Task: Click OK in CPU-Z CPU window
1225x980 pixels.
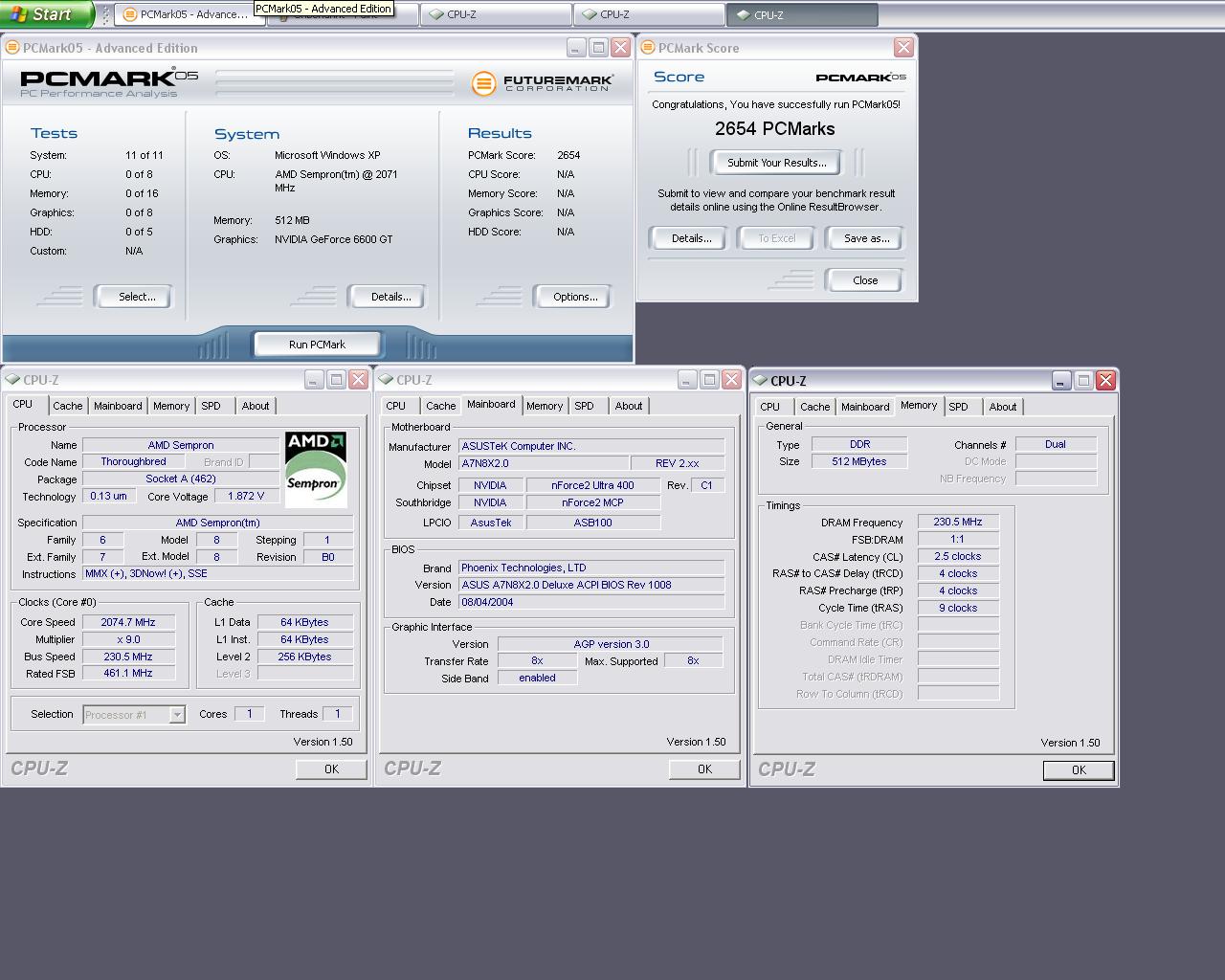Action: pyautogui.click(x=331, y=769)
